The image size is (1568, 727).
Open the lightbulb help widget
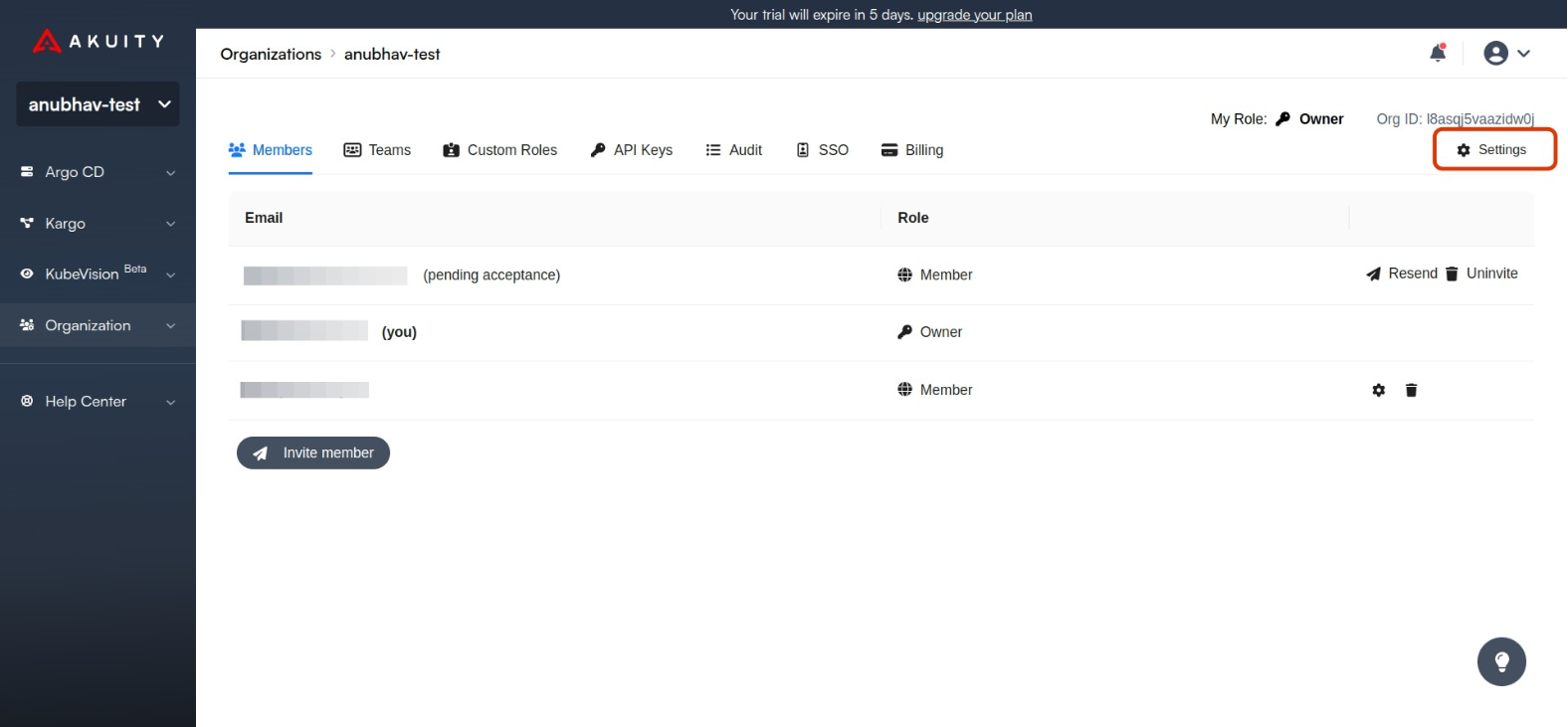(1502, 661)
